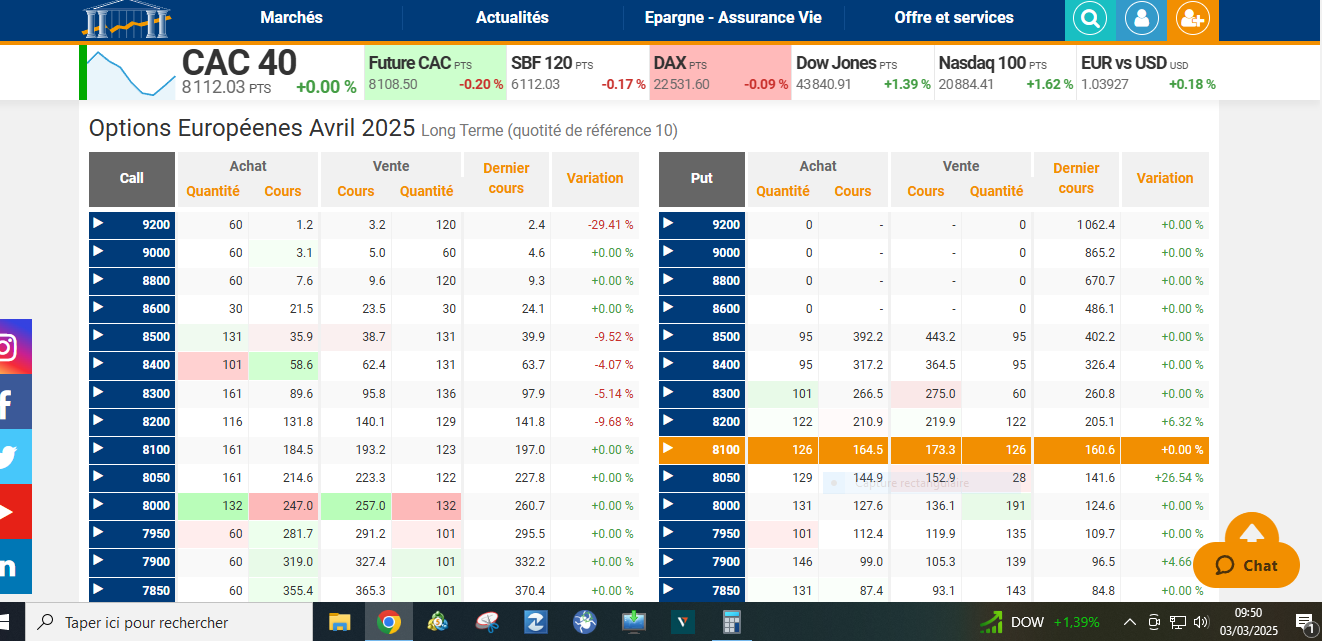Click the add-user sign-up icon
The image size is (1322, 641).
(1192, 18)
